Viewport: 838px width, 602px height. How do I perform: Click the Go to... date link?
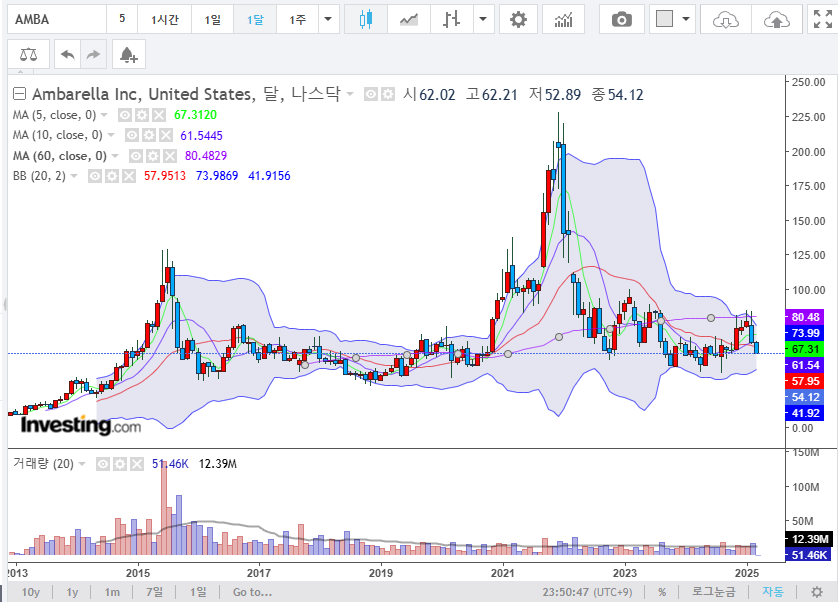click(x=253, y=591)
